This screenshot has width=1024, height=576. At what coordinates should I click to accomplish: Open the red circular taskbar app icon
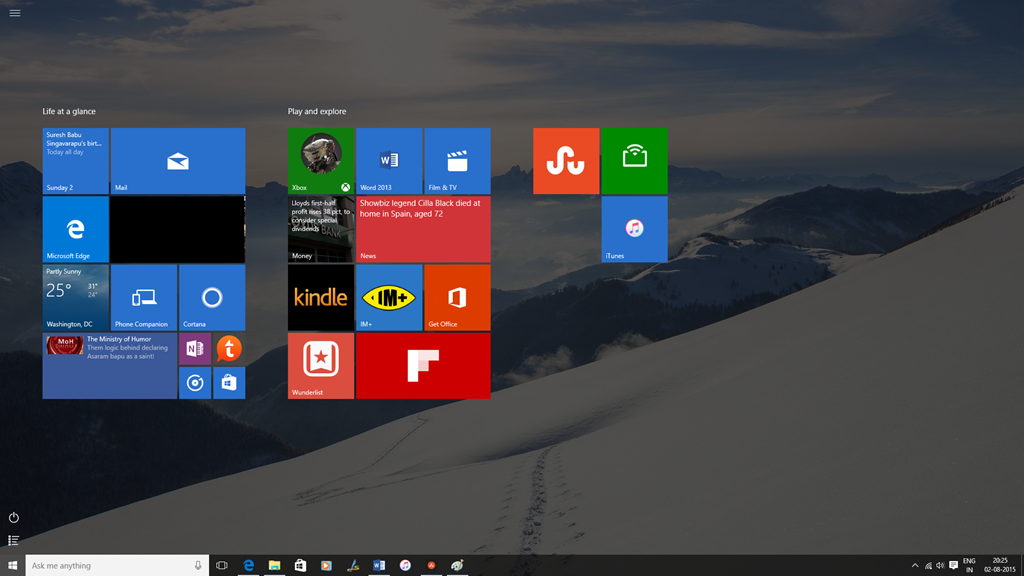tap(431, 566)
